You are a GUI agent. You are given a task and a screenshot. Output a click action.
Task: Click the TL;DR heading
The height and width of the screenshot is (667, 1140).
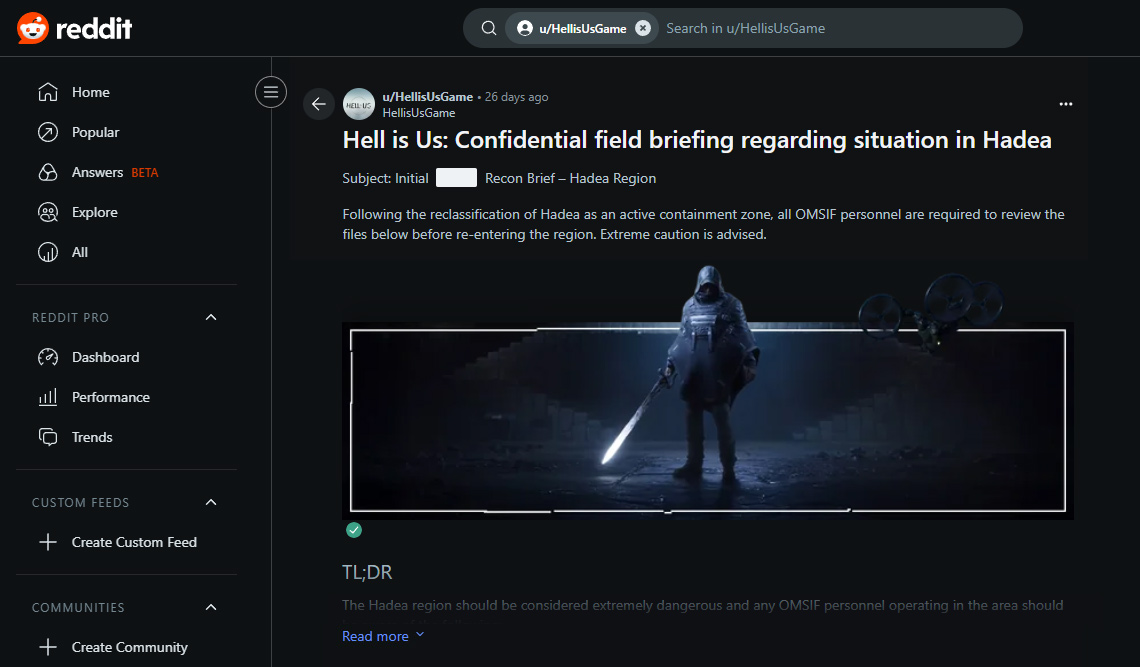tap(367, 572)
